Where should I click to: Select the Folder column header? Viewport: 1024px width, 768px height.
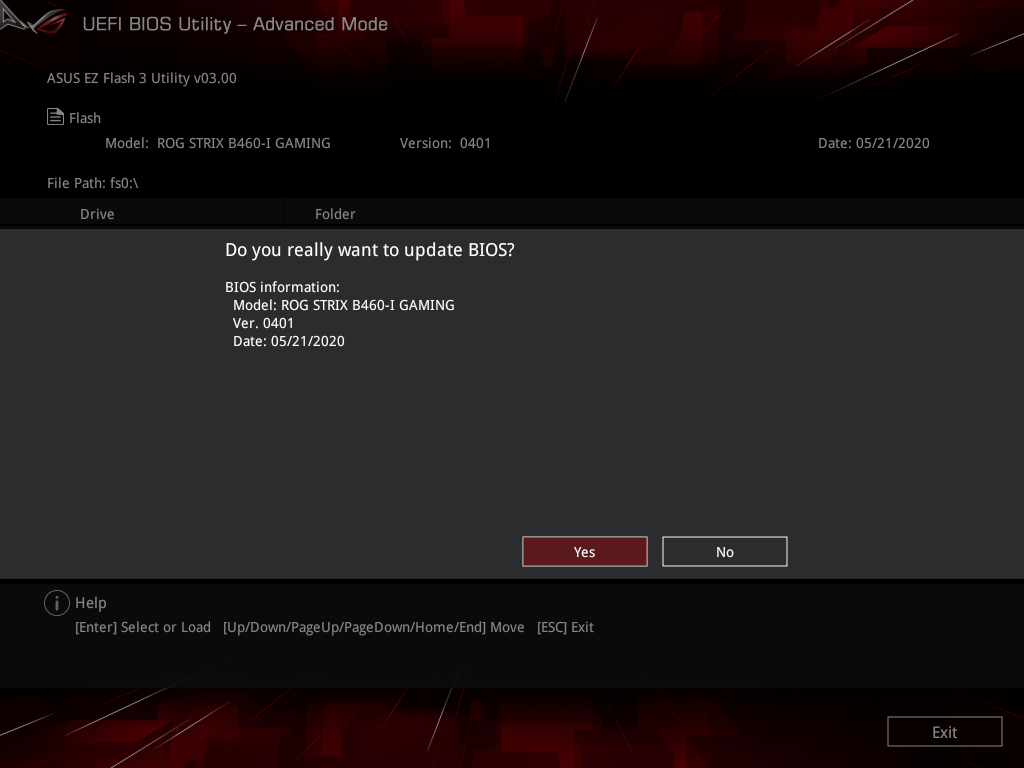coord(335,214)
